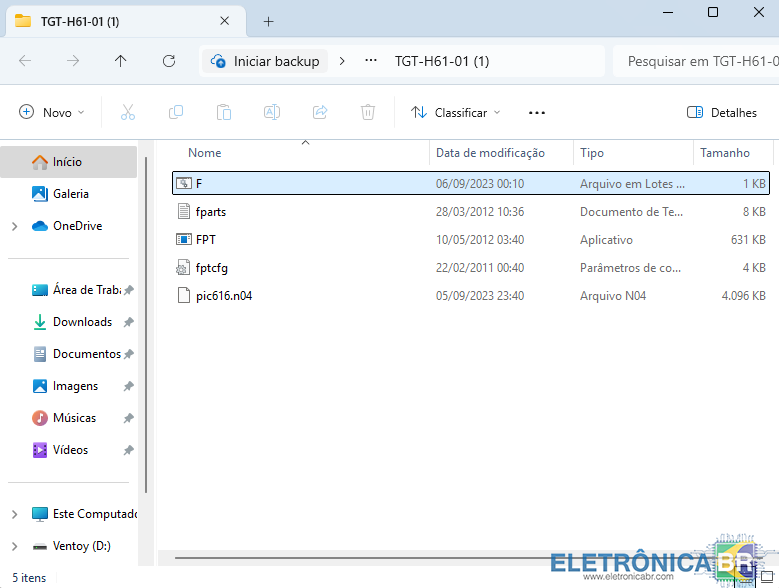The width and height of the screenshot is (779, 588).
Task: Click the Delete trash icon
Action: coord(368,113)
